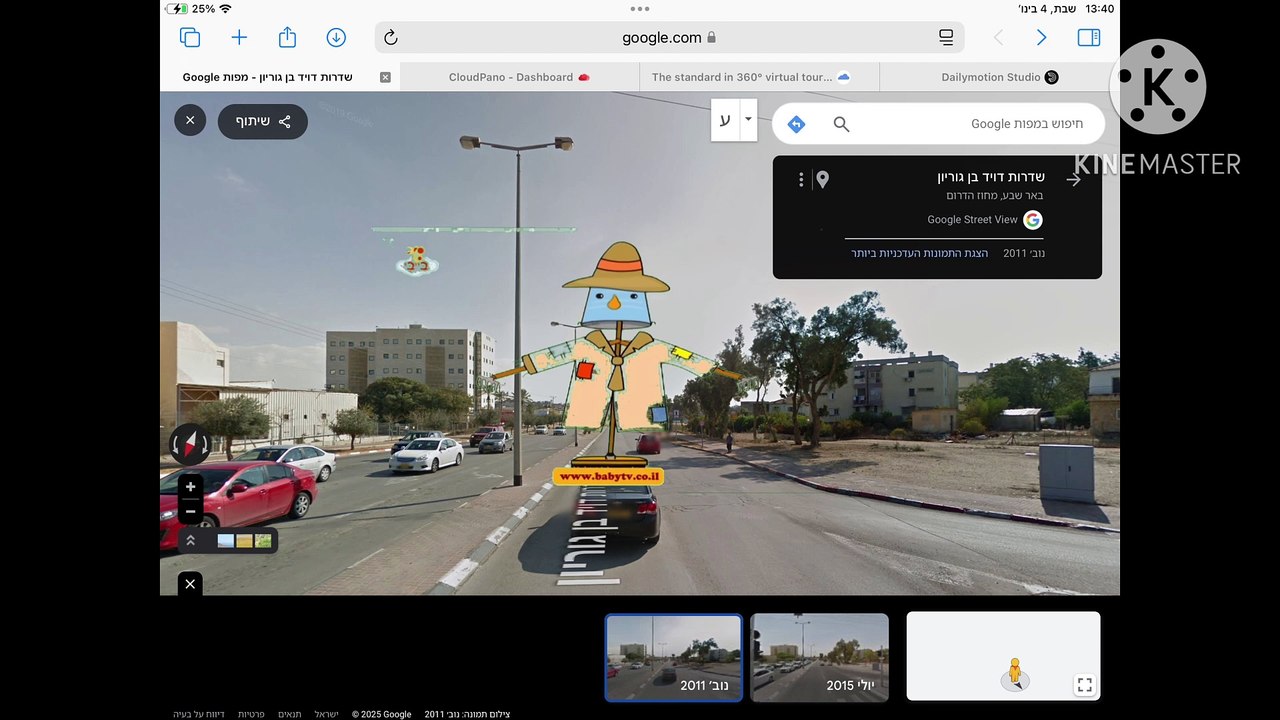Select the יולי 2015 imagery thumbnail
The height and width of the screenshot is (720, 1280).
point(820,657)
